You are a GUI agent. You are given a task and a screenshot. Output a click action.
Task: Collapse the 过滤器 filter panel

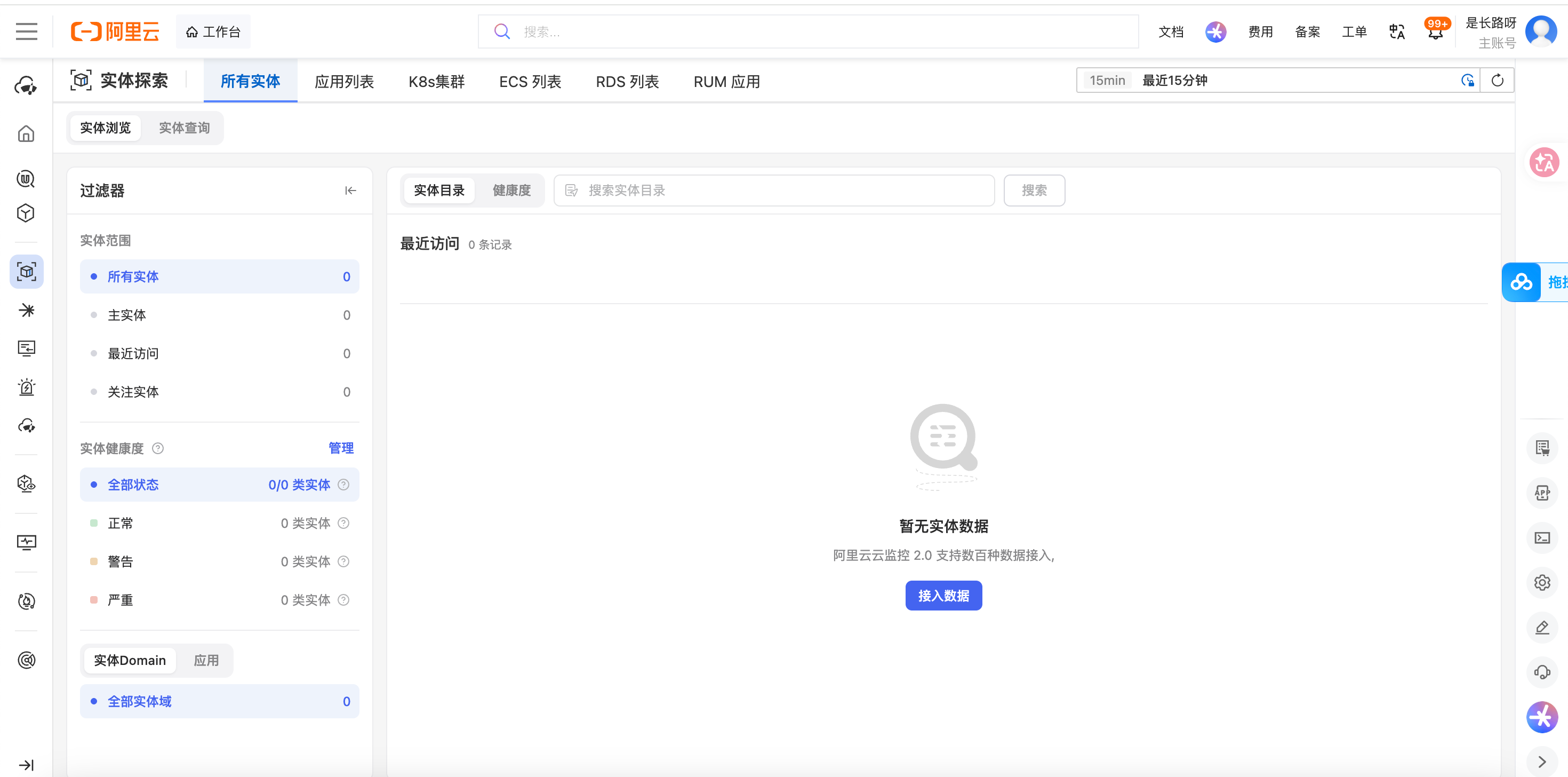pos(350,191)
